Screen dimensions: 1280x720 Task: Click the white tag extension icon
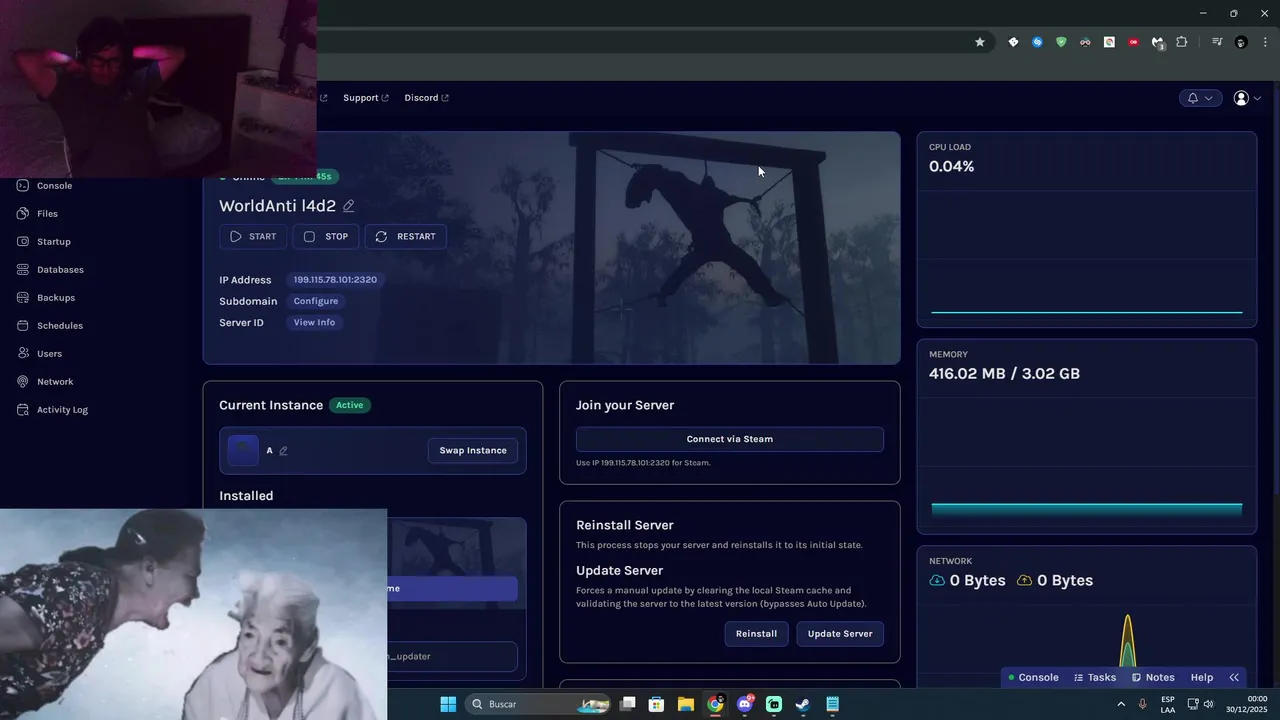pos(1013,42)
